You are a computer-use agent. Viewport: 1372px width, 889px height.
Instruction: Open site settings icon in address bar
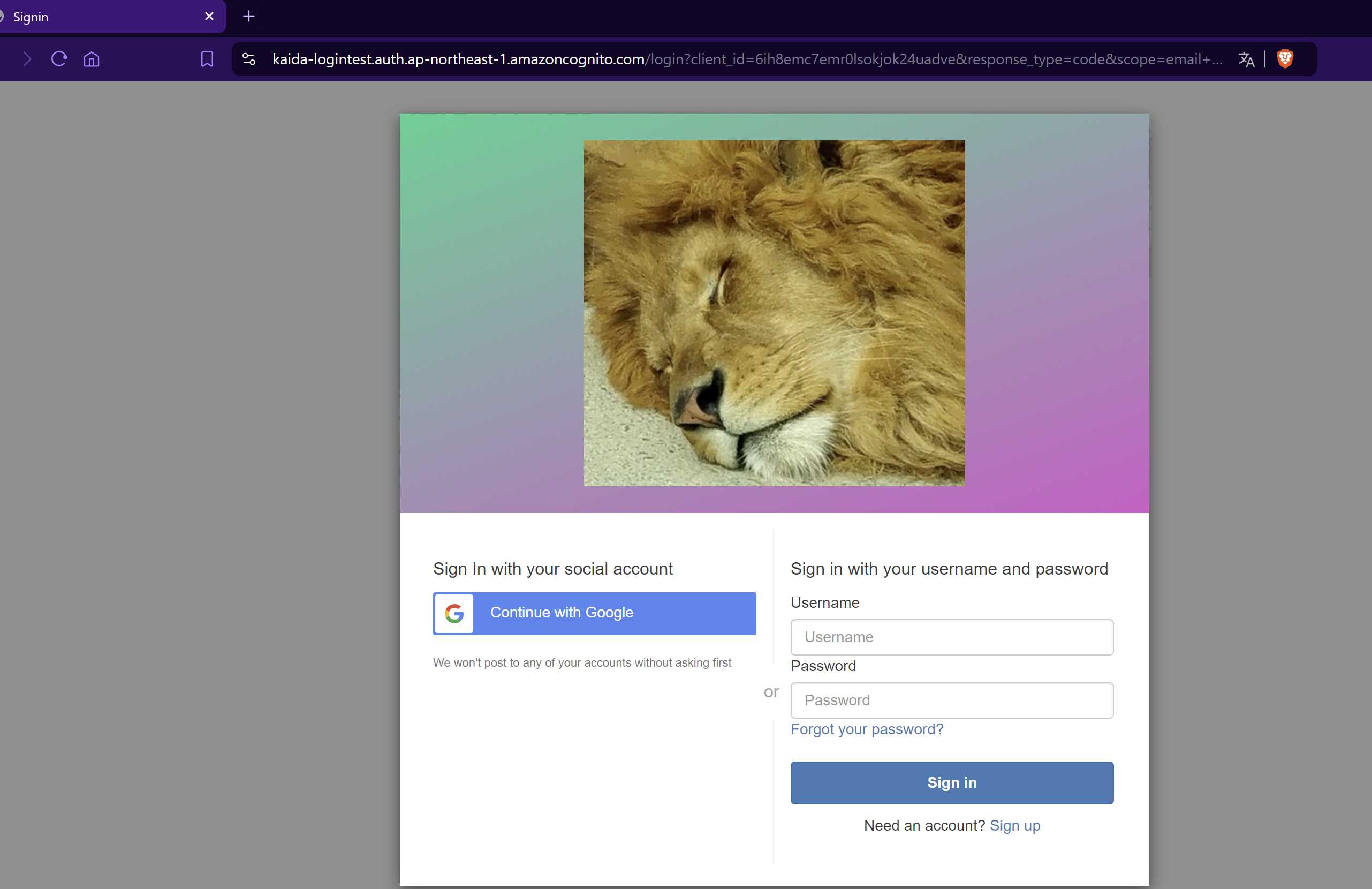pyautogui.click(x=249, y=59)
